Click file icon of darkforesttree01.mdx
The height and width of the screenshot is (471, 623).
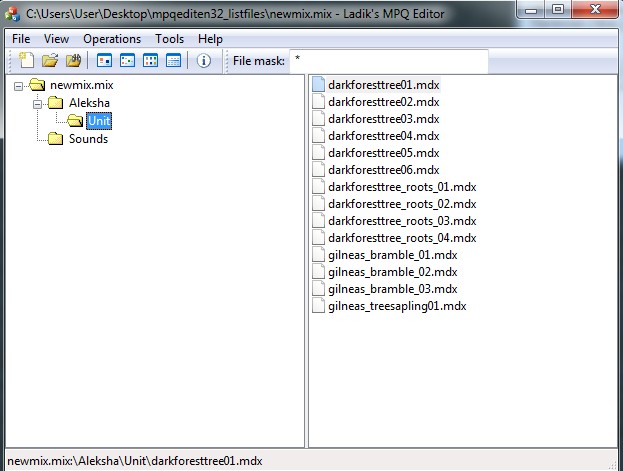point(318,85)
